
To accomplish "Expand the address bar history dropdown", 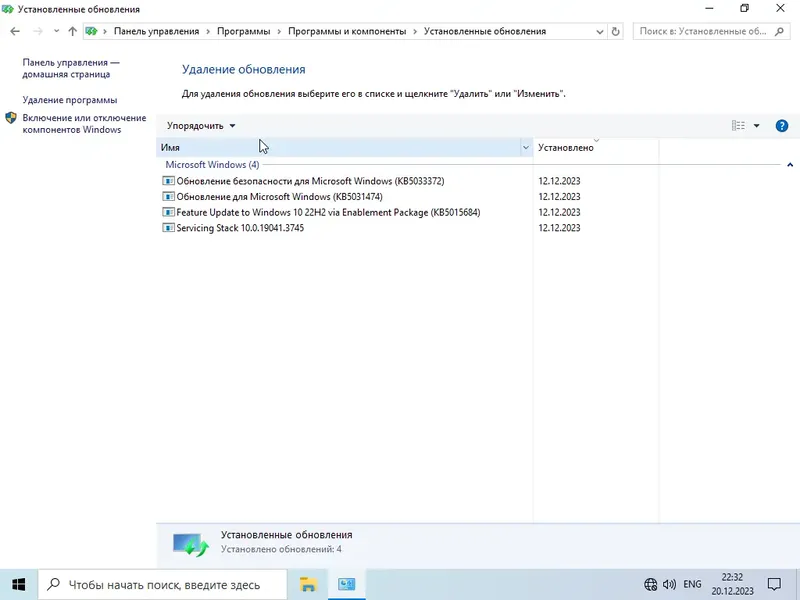I will [x=599, y=31].
